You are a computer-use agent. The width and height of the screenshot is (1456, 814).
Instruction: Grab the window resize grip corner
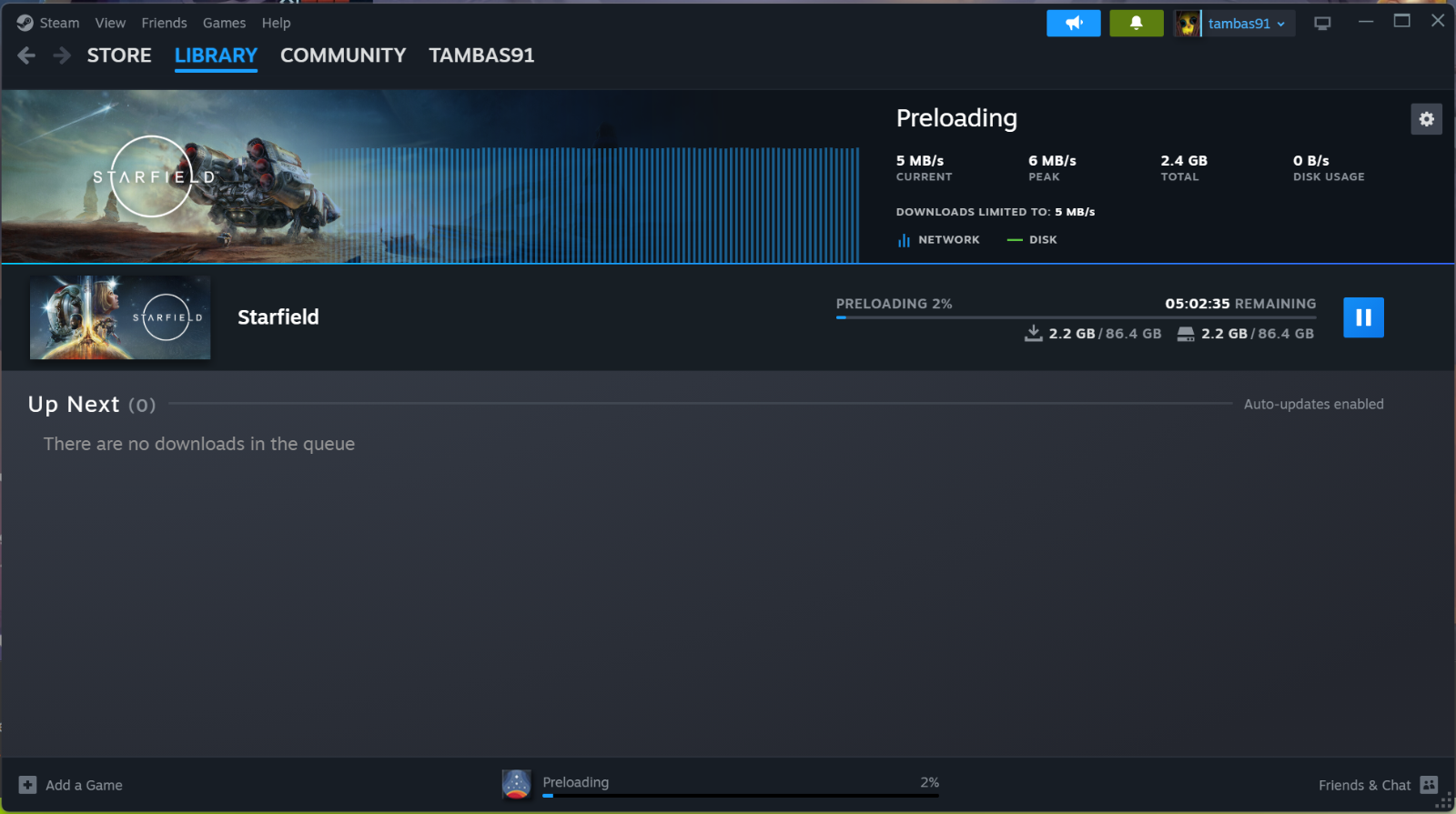[1444, 801]
